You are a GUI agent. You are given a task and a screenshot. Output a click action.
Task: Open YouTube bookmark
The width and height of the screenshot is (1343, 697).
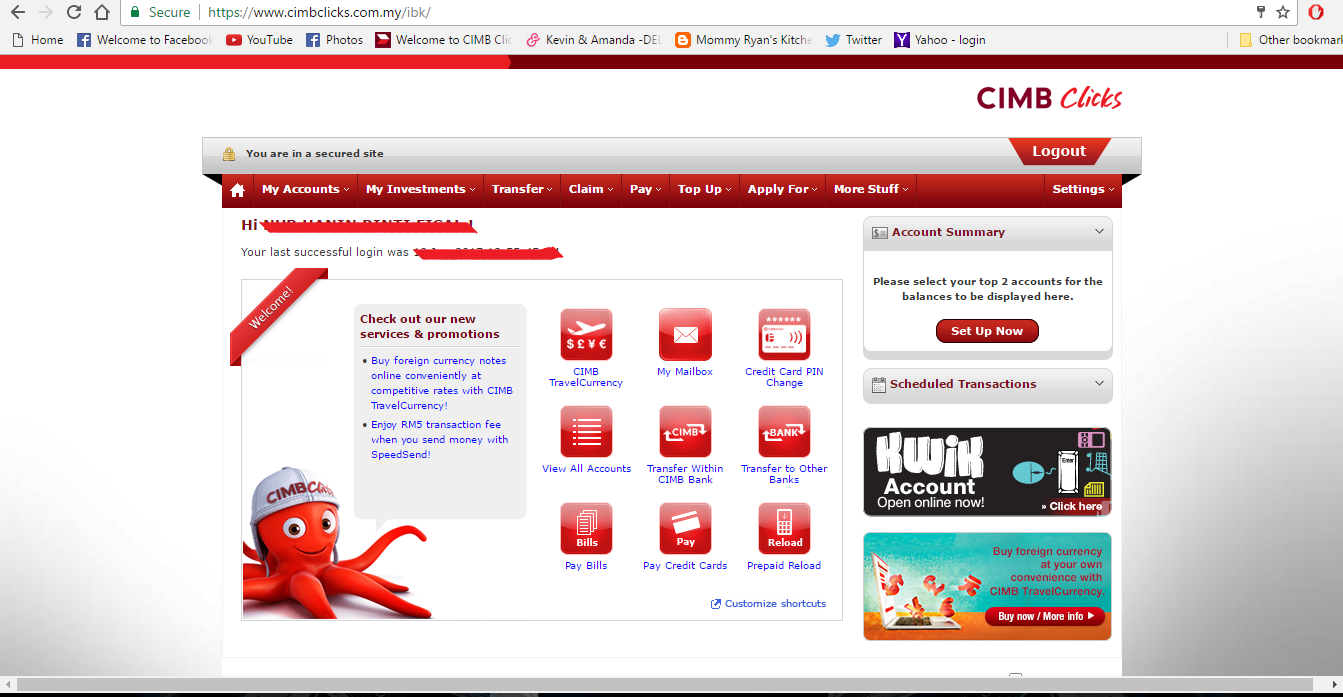(x=259, y=40)
